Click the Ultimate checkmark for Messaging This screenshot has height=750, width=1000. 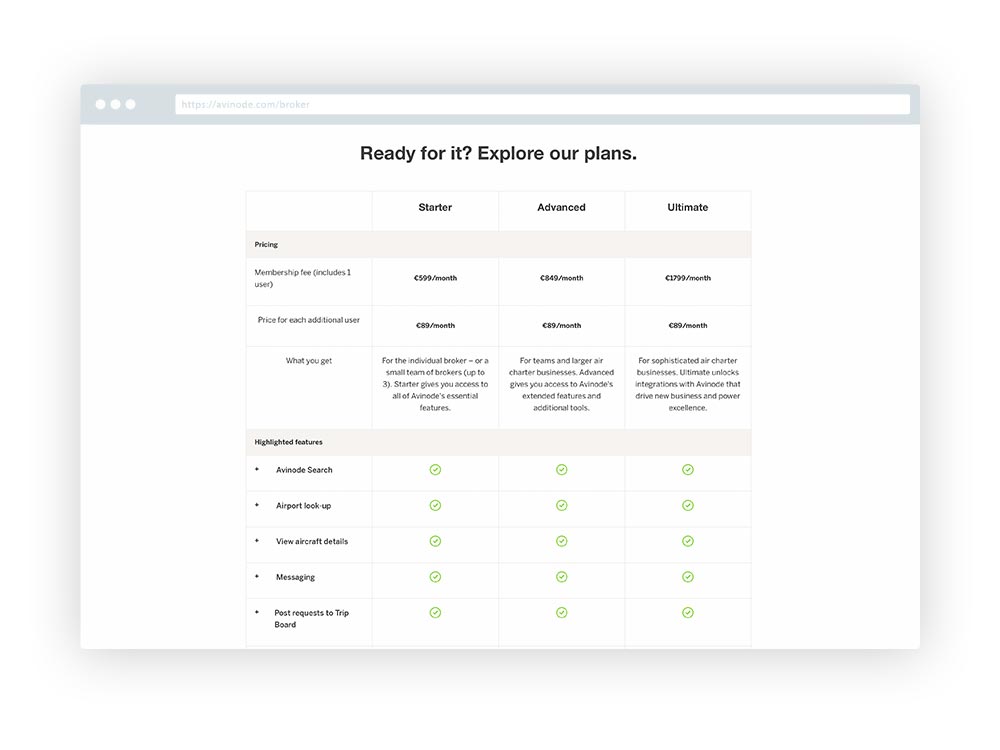coord(687,577)
